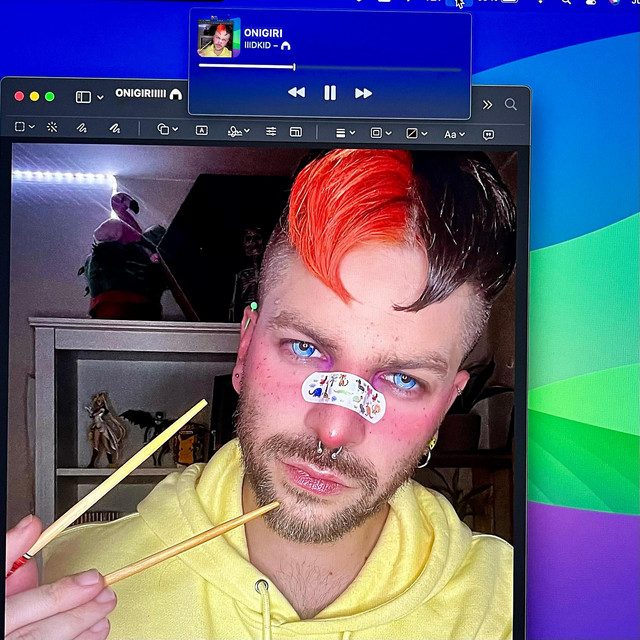Rewind to the previous track
This screenshot has width=640, height=640.
[296, 93]
